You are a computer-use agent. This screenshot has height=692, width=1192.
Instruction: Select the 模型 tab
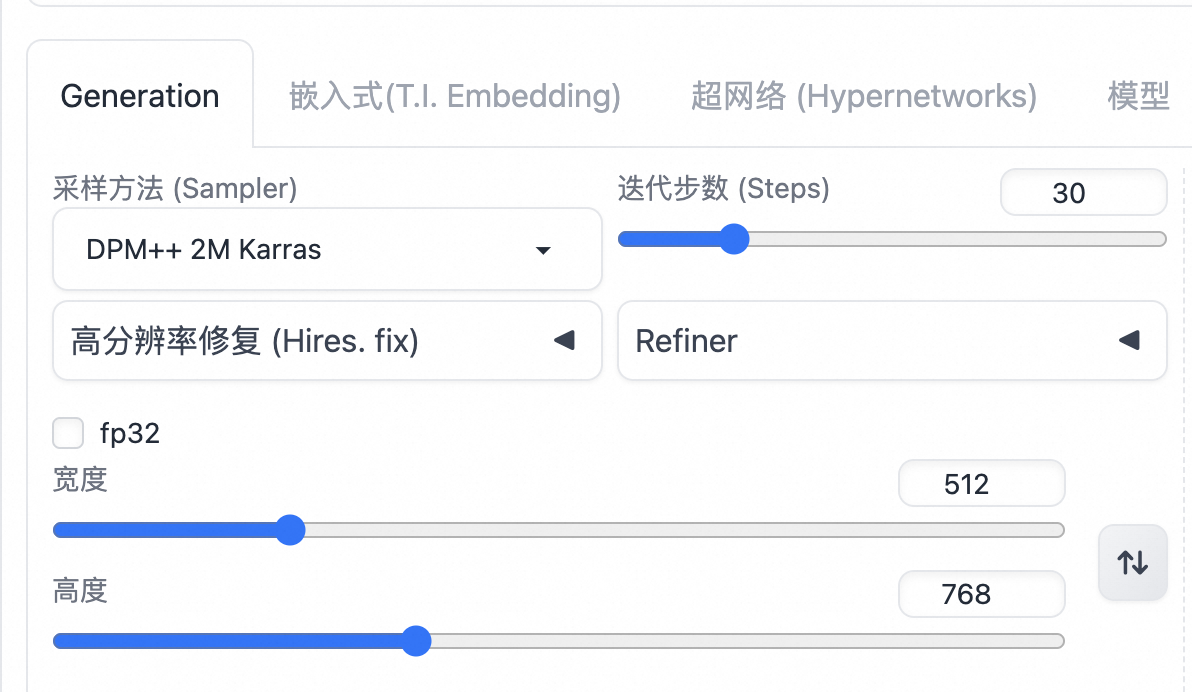pyautogui.click(x=1138, y=96)
